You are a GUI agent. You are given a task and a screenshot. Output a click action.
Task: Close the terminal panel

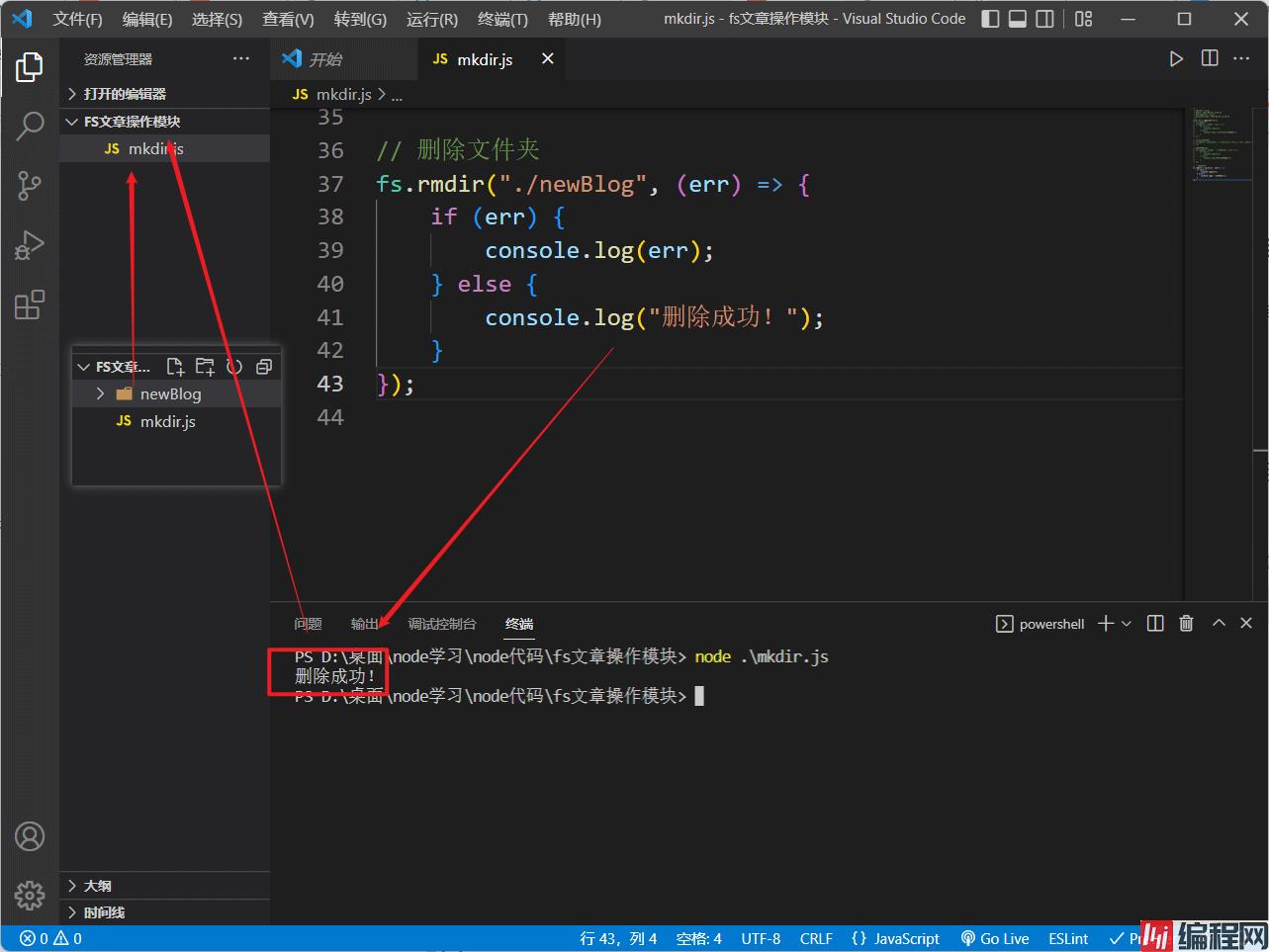coord(1246,623)
